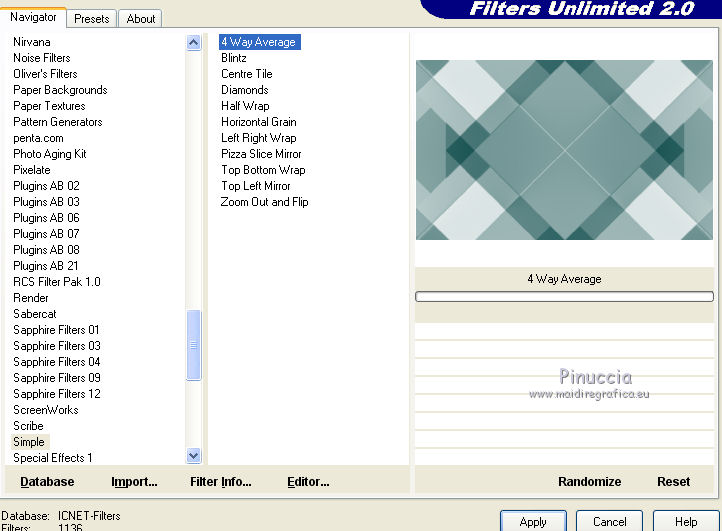Select Top Left Mirror filter
The image size is (722, 531).
256,186
